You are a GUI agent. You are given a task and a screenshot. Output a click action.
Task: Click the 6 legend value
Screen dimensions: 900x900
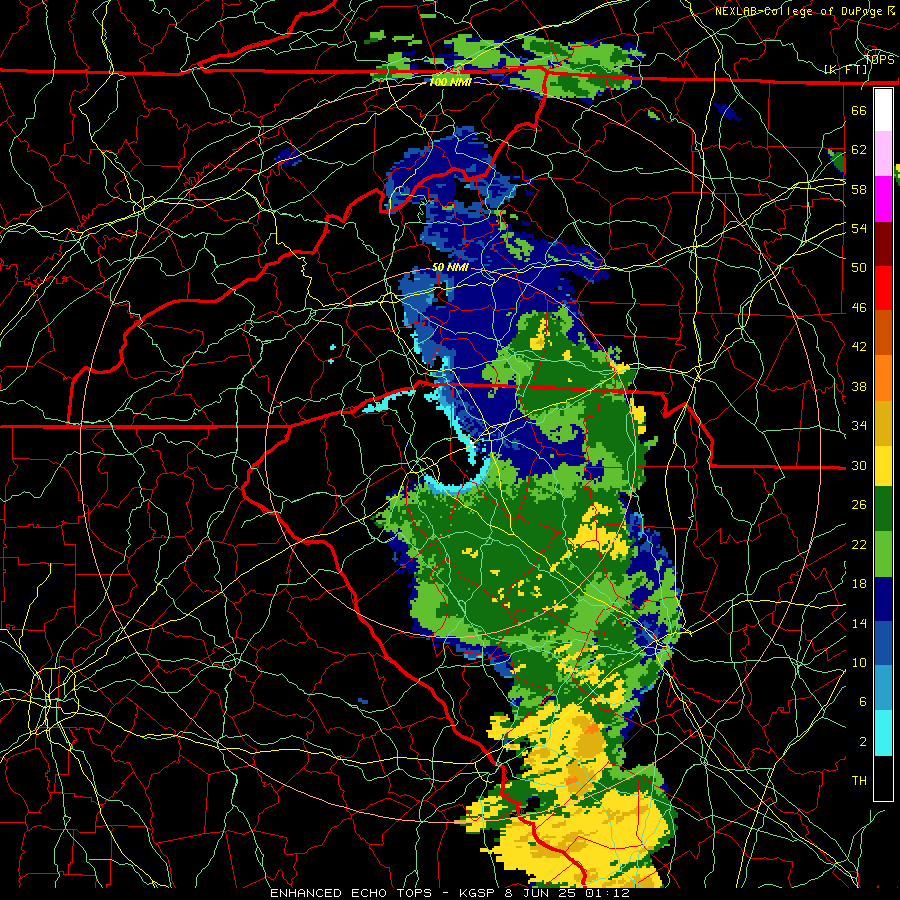click(863, 702)
